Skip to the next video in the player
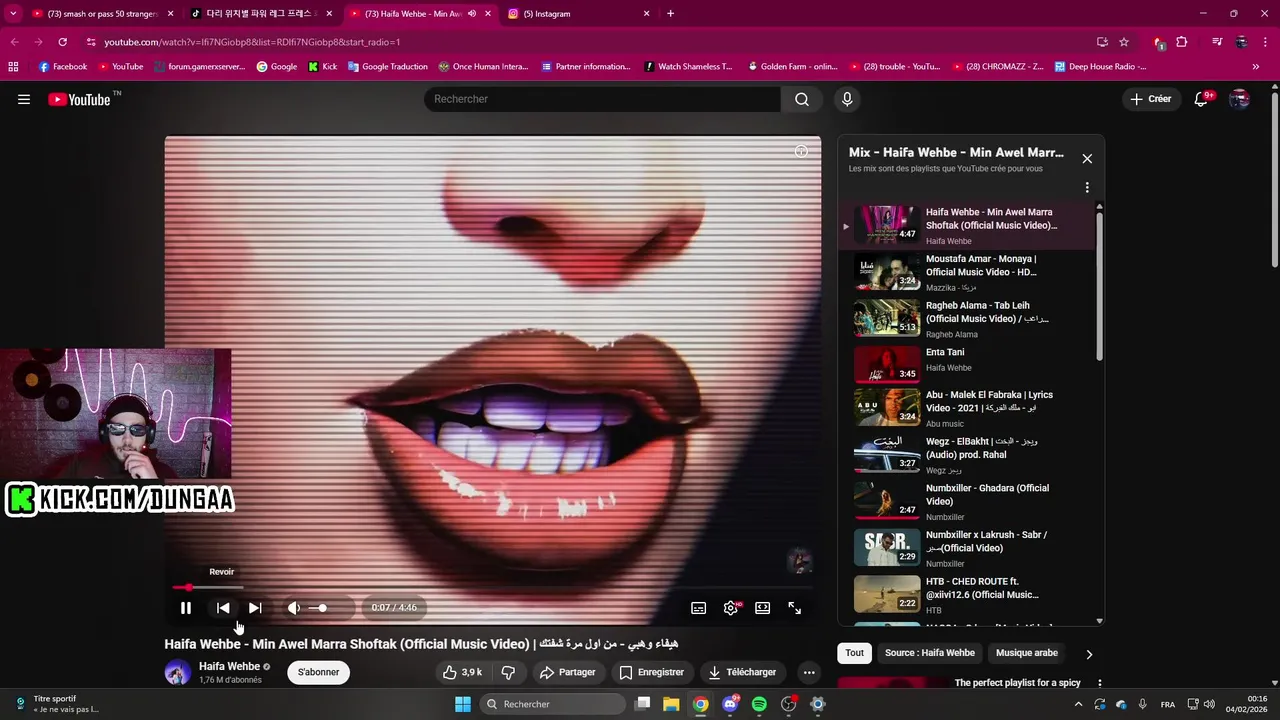 point(255,607)
